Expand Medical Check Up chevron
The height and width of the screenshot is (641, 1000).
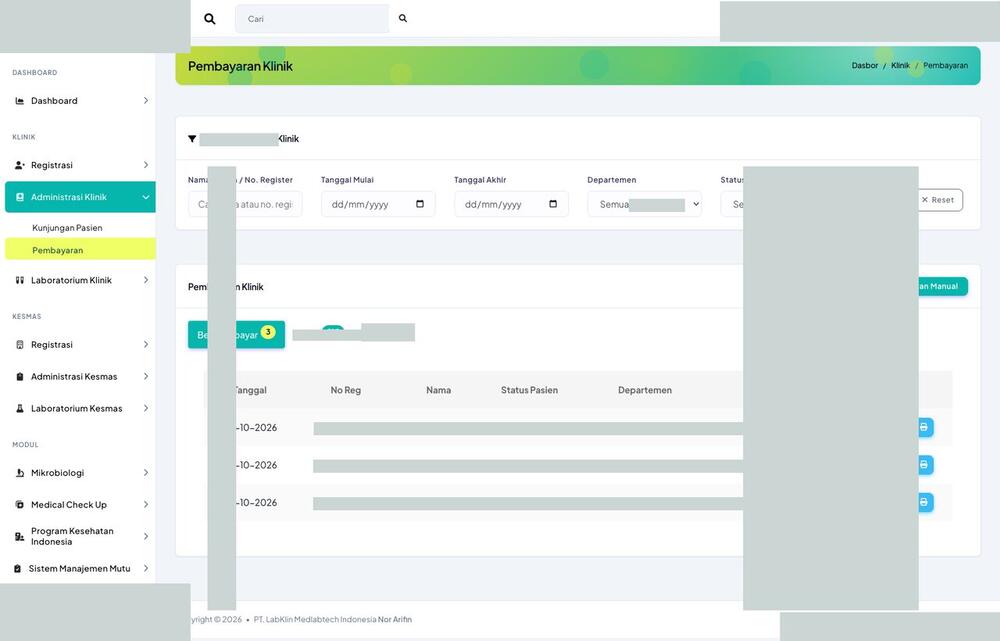(145, 505)
